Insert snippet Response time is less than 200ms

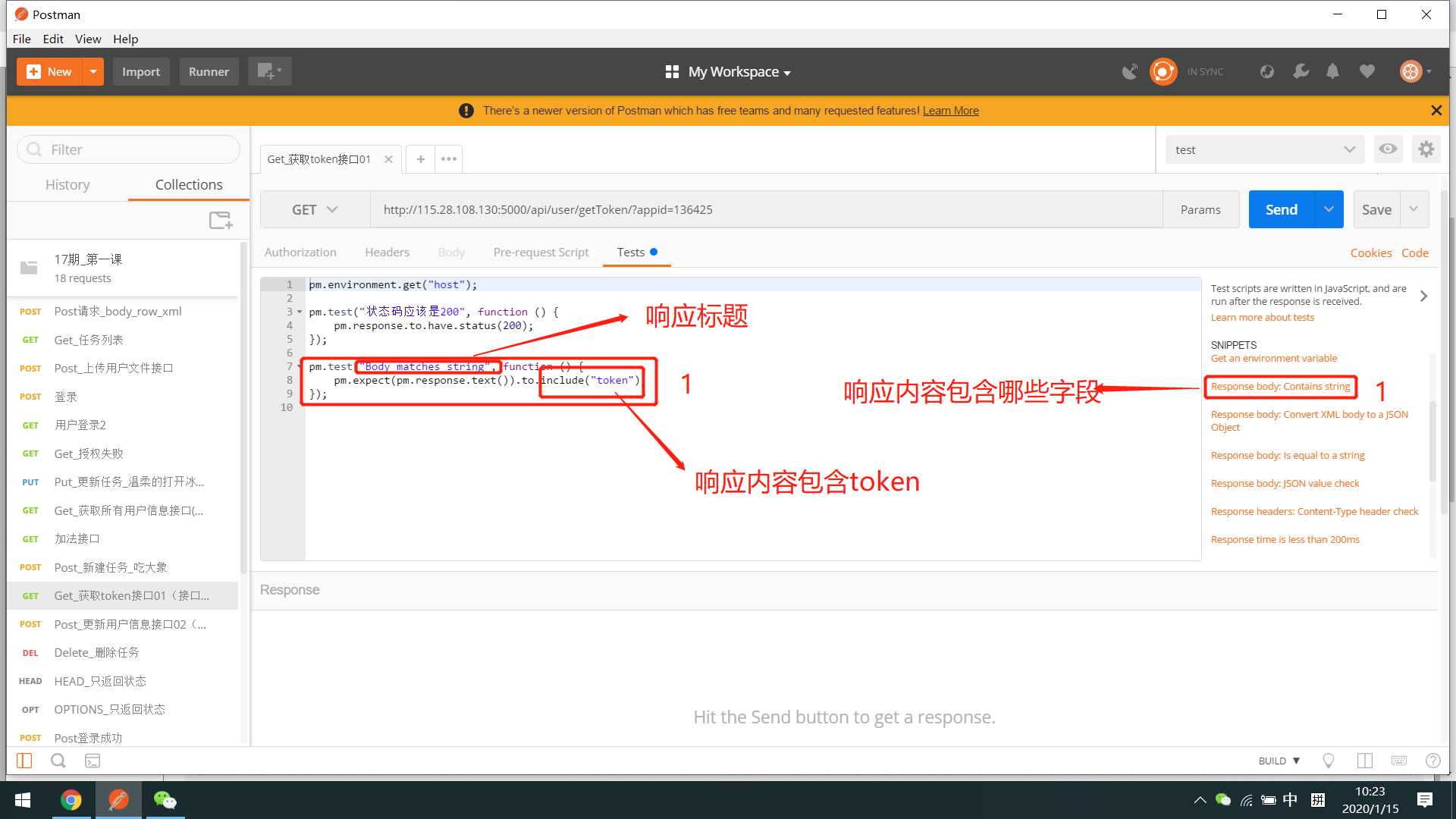click(1285, 540)
